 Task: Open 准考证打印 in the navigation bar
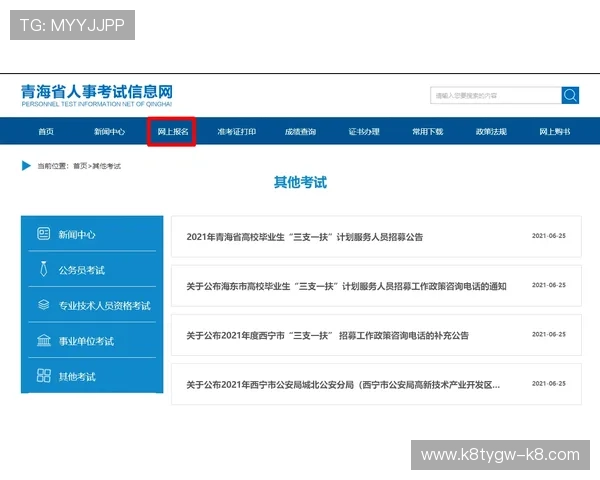tap(236, 132)
